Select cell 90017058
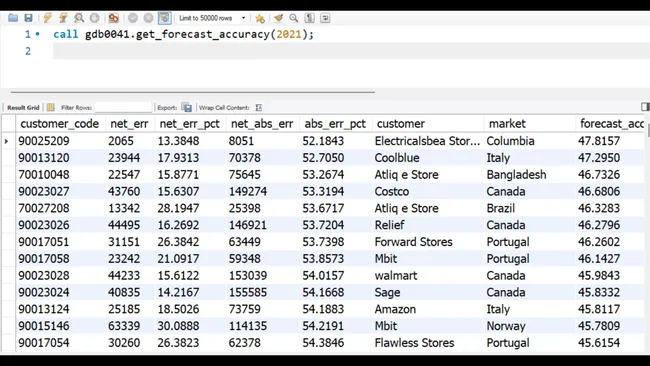The width and height of the screenshot is (650, 366). pos(44,259)
